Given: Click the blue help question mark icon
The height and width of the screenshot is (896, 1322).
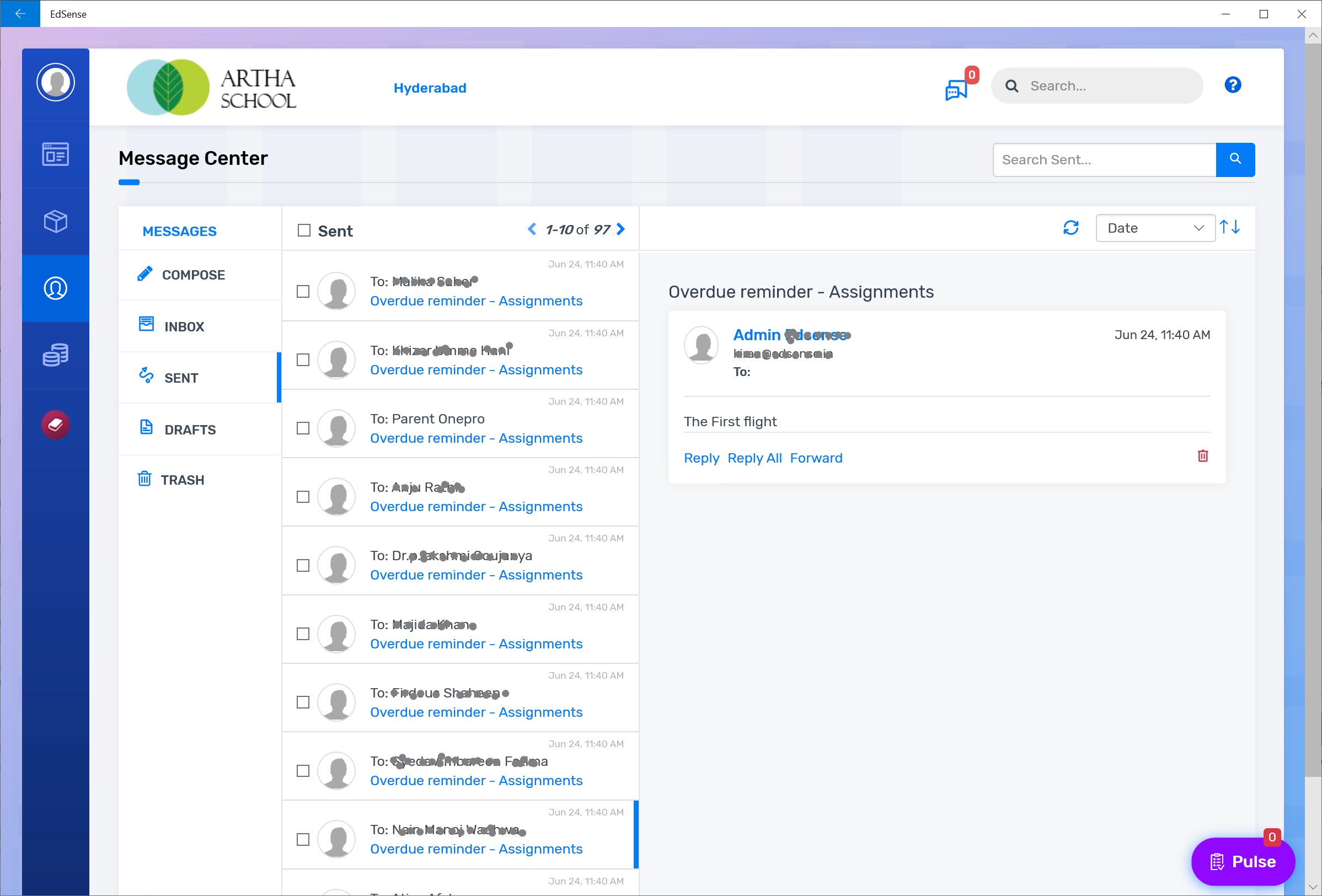Looking at the screenshot, I should (x=1232, y=85).
